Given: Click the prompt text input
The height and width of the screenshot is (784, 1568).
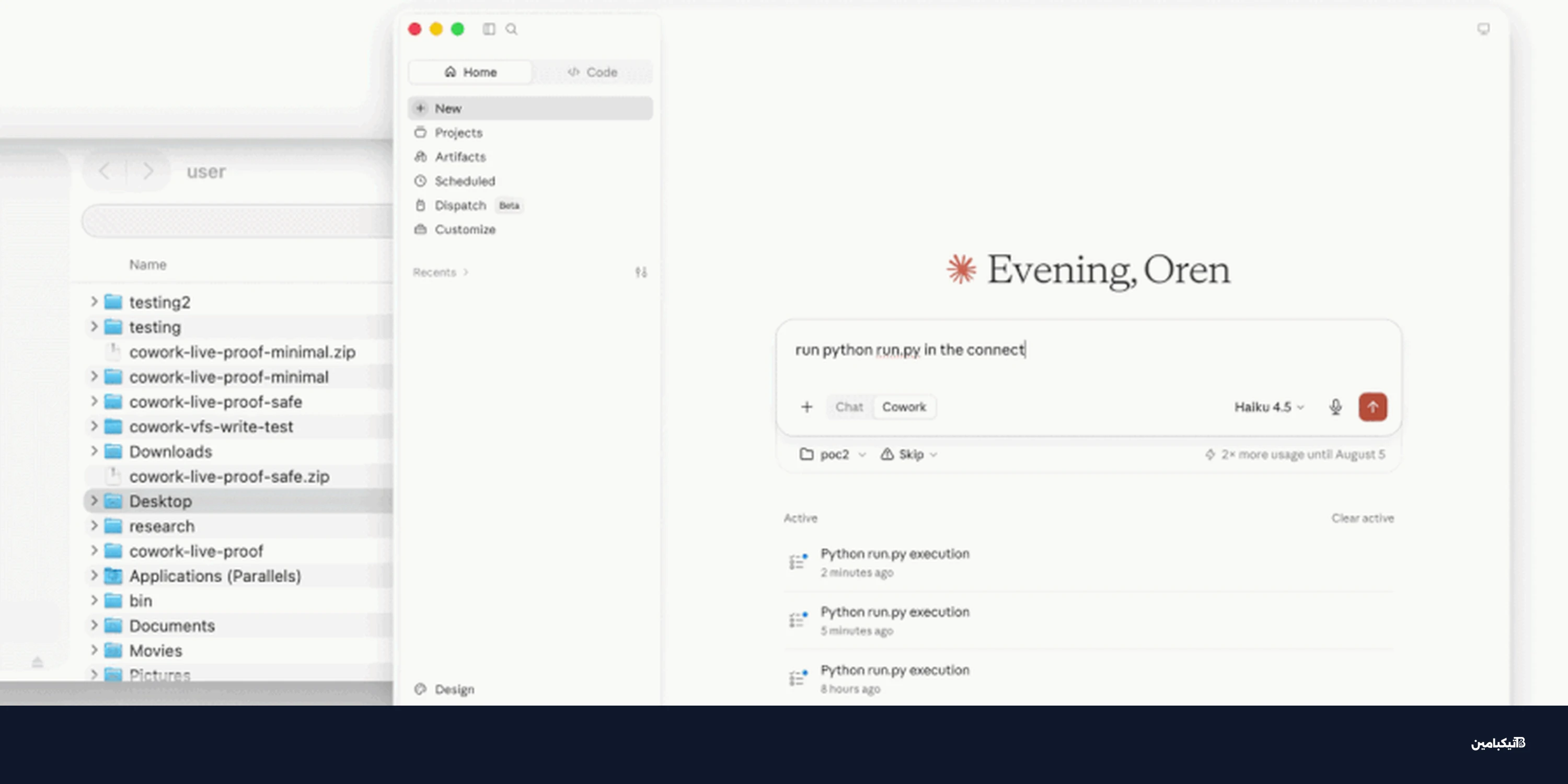Looking at the screenshot, I should (x=1088, y=351).
